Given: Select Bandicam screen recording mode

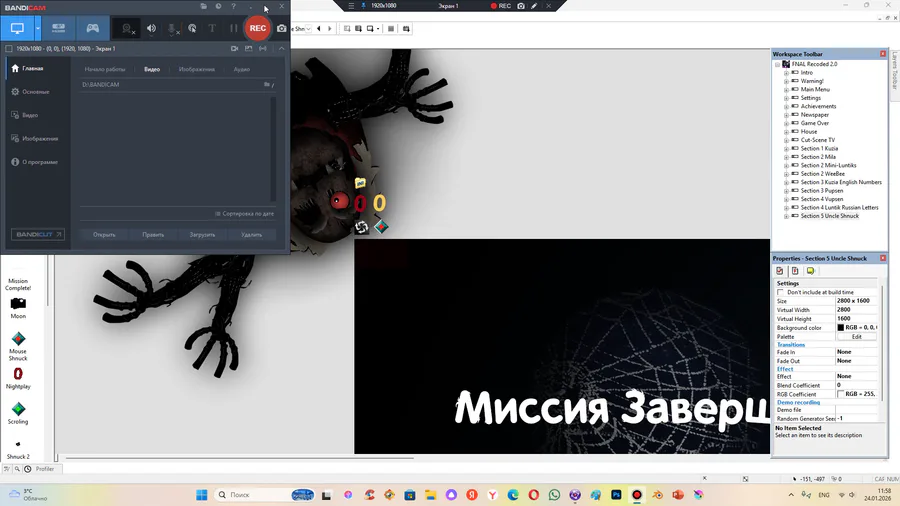Looking at the screenshot, I should click(17, 28).
